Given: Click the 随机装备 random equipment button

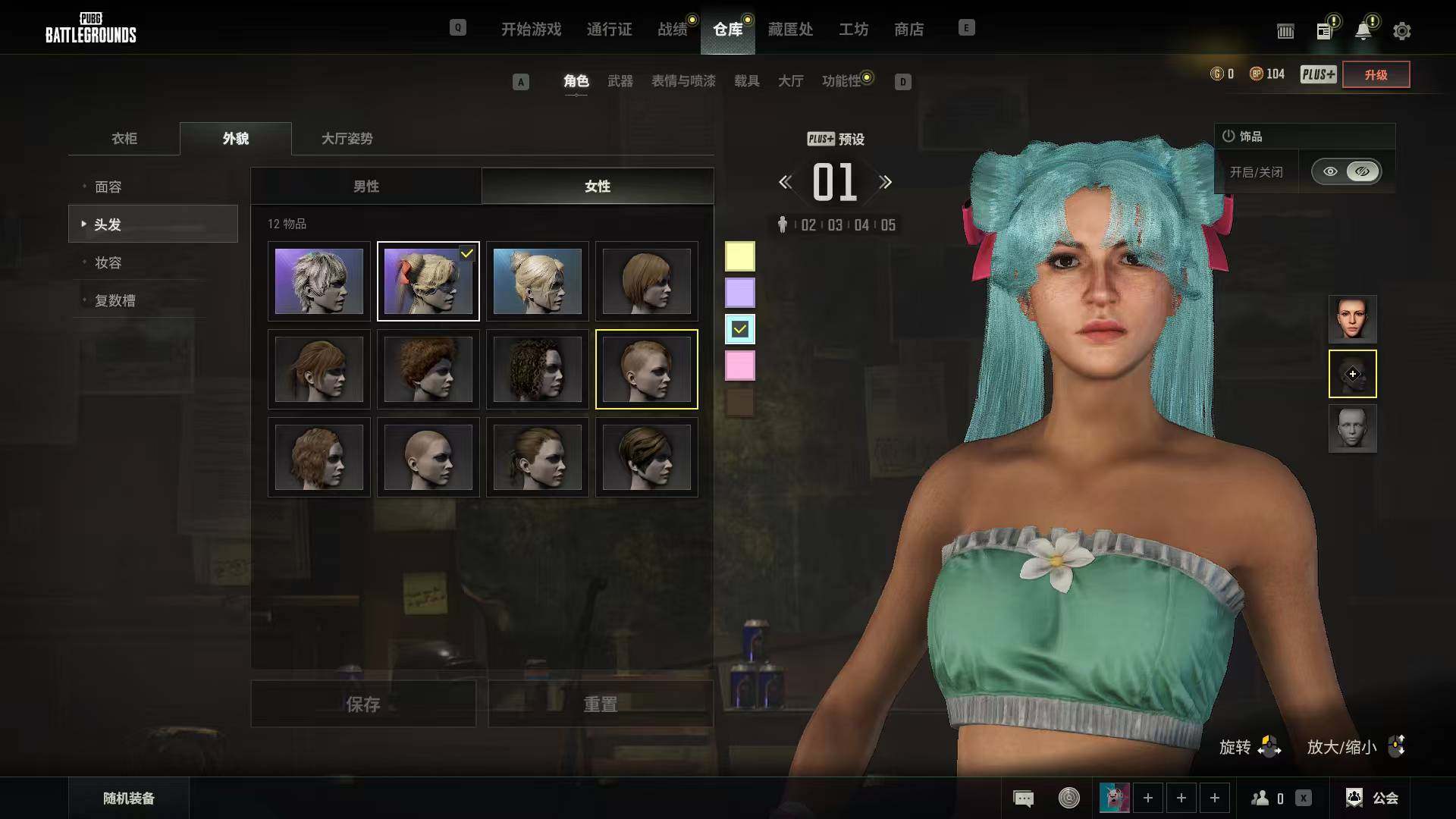Looking at the screenshot, I should click(x=129, y=798).
